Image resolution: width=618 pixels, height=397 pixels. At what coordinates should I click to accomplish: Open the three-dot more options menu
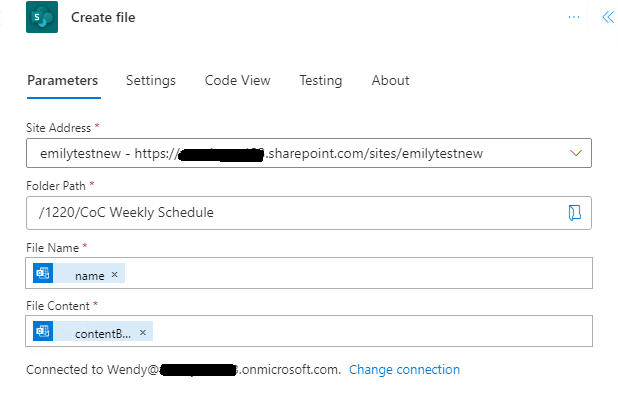574,17
